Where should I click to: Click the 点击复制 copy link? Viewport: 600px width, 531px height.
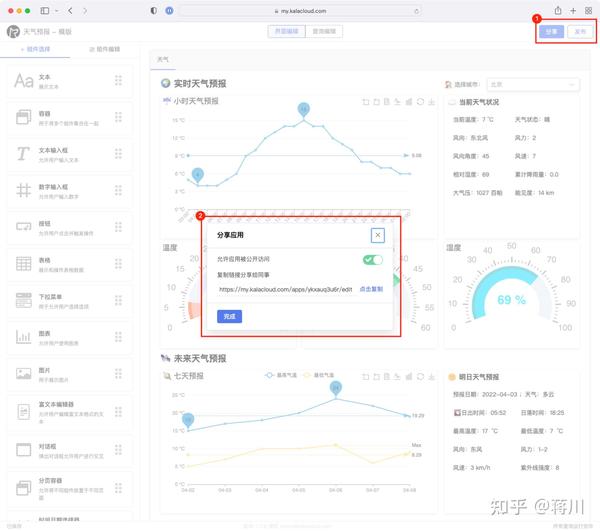point(371,289)
